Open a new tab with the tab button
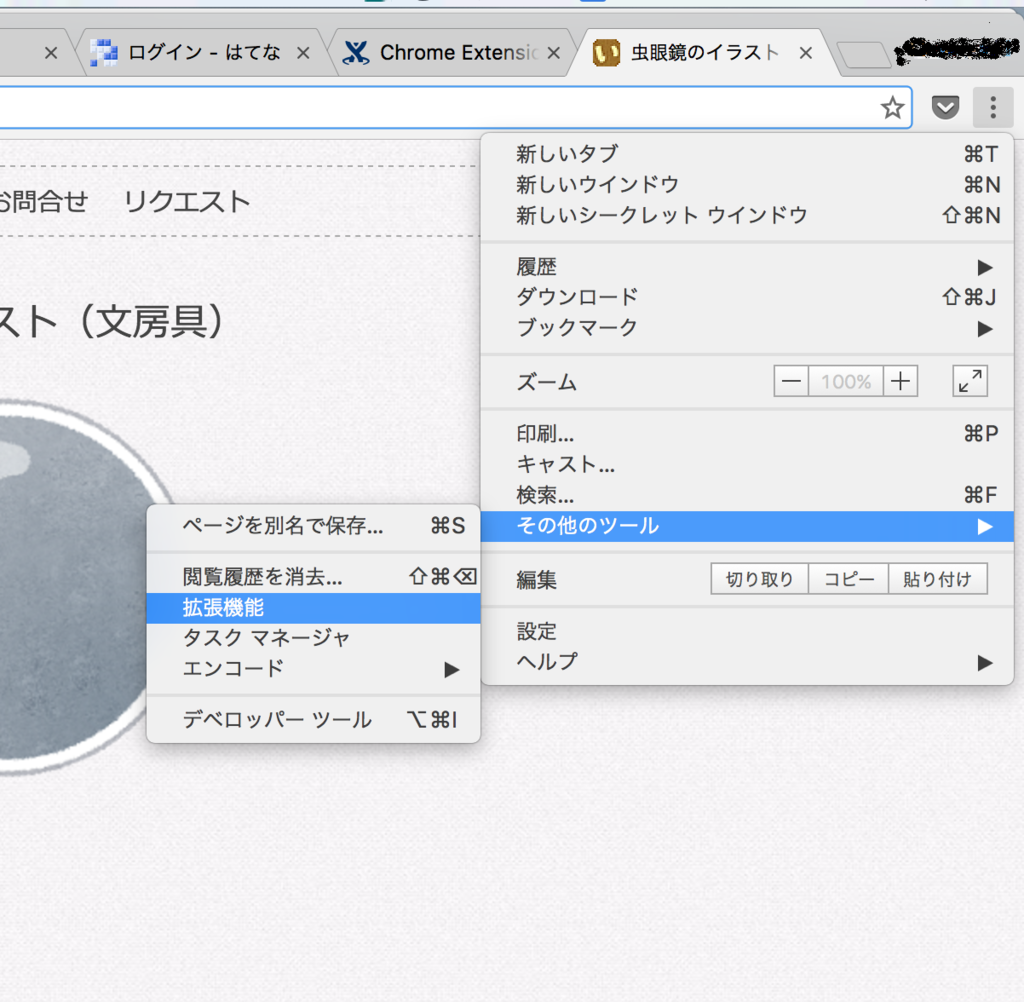This screenshot has width=1024, height=1002. (864, 55)
